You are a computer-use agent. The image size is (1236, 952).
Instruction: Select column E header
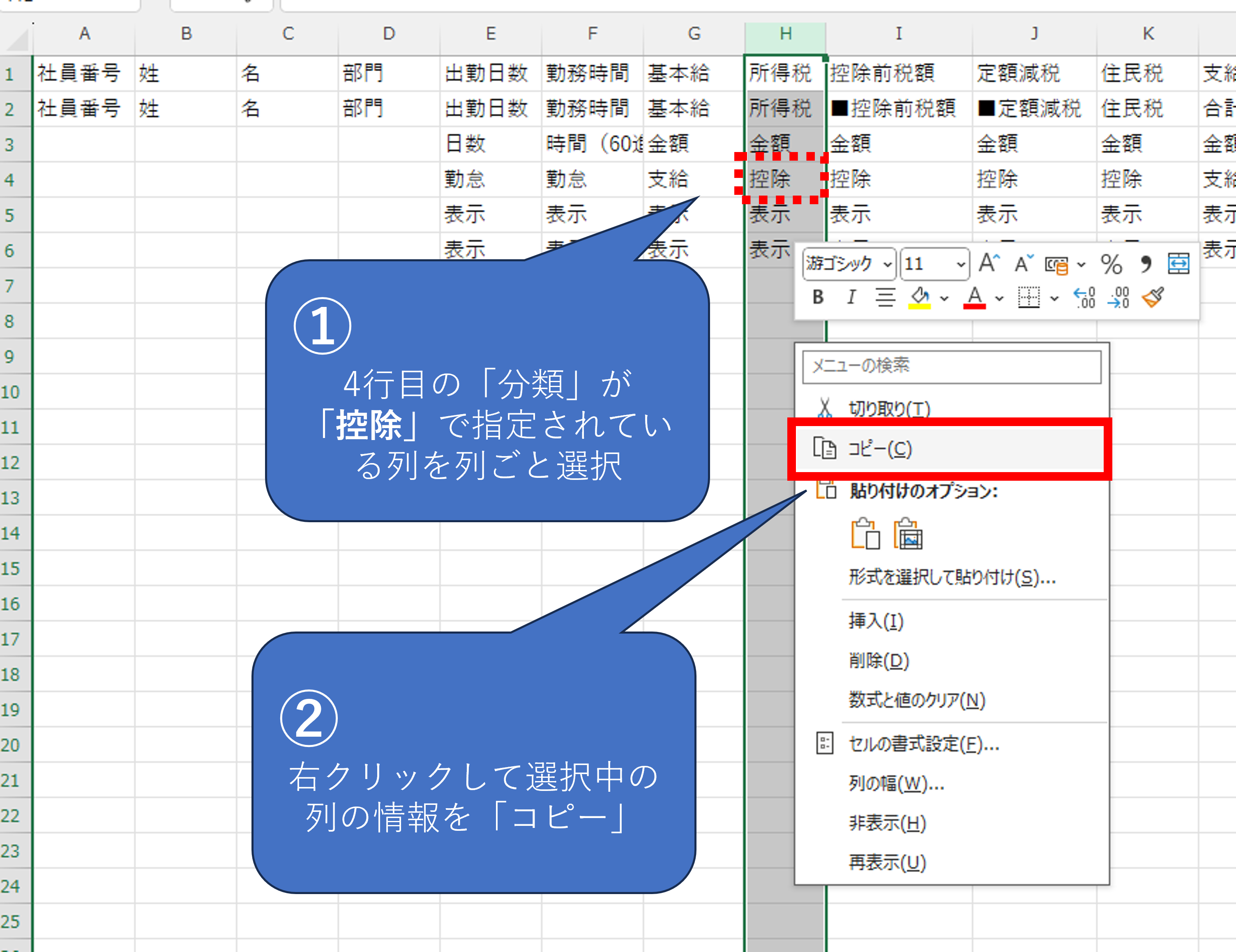click(491, 34)
